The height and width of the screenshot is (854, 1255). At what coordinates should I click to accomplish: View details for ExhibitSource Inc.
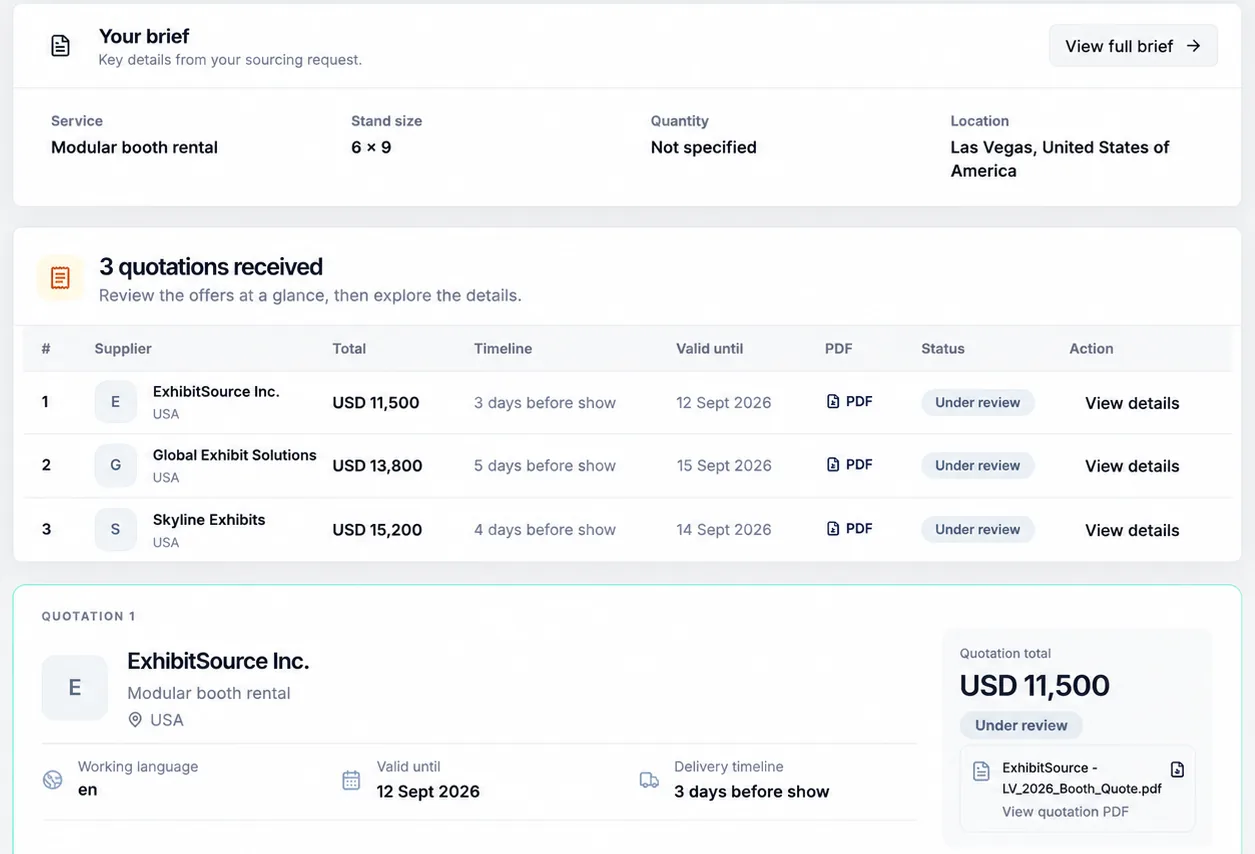tap(1132, 403)
